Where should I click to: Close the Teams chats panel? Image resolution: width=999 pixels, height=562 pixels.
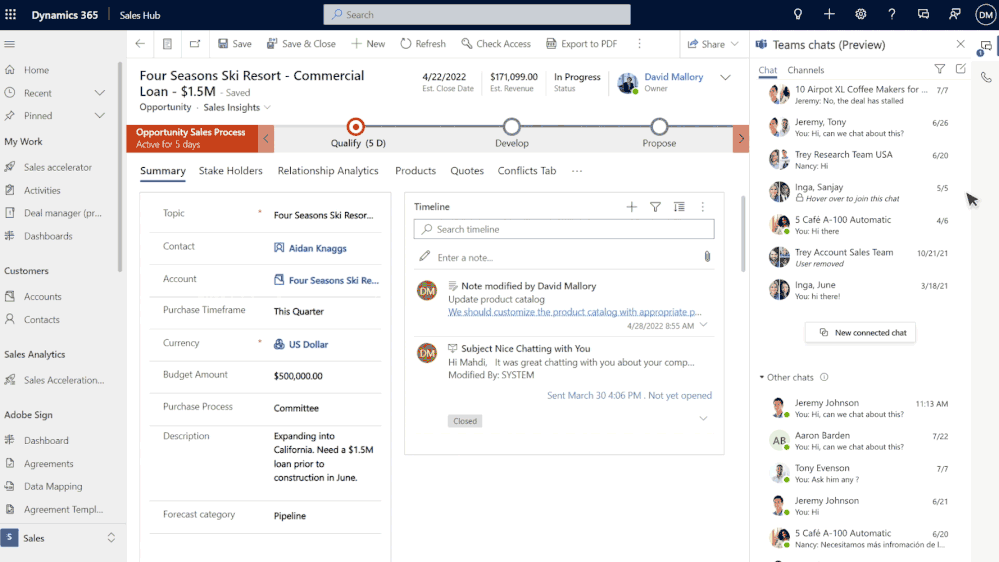(x=960, y=44)
